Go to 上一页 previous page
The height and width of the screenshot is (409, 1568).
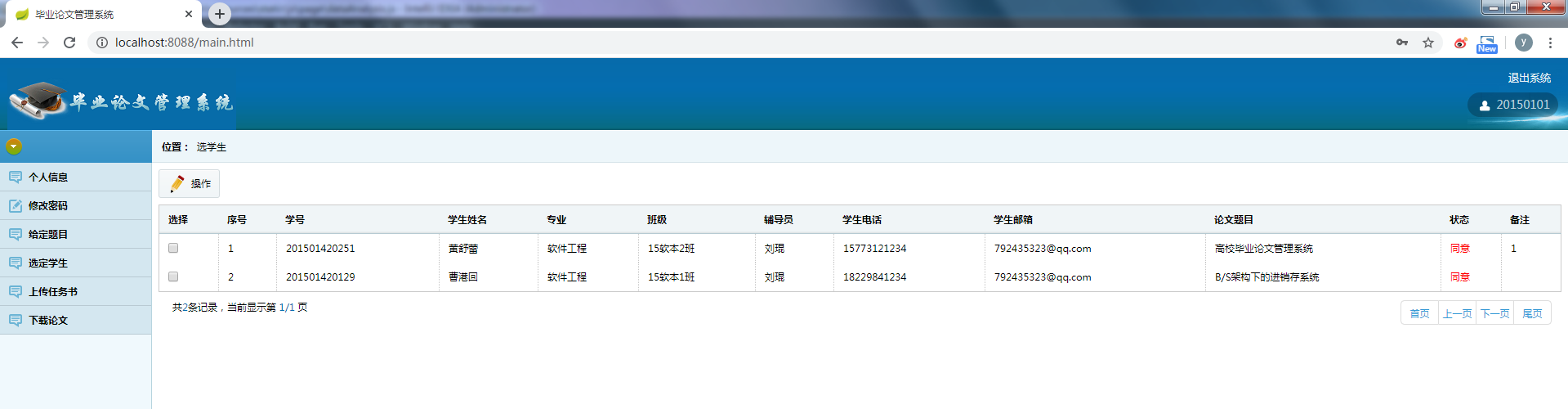tap(1457, 313)
